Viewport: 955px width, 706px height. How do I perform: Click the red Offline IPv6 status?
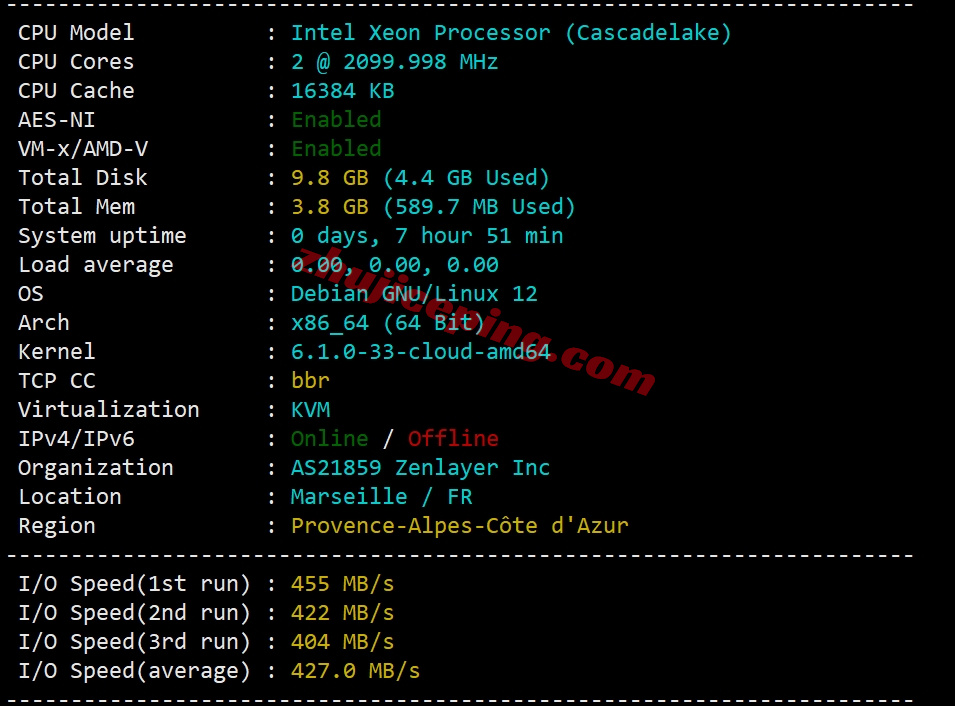point(453,439)
